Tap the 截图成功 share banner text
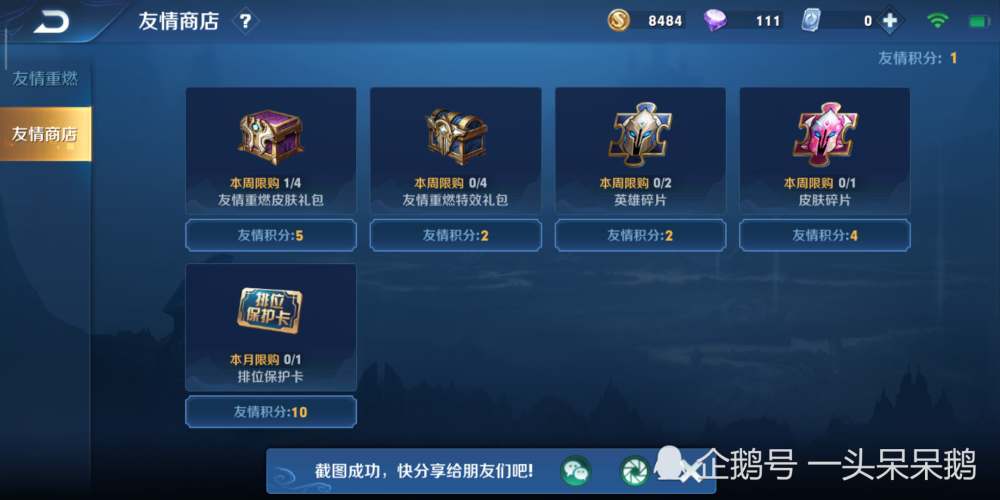This screenshot has height=500, width=1000. 423,471
